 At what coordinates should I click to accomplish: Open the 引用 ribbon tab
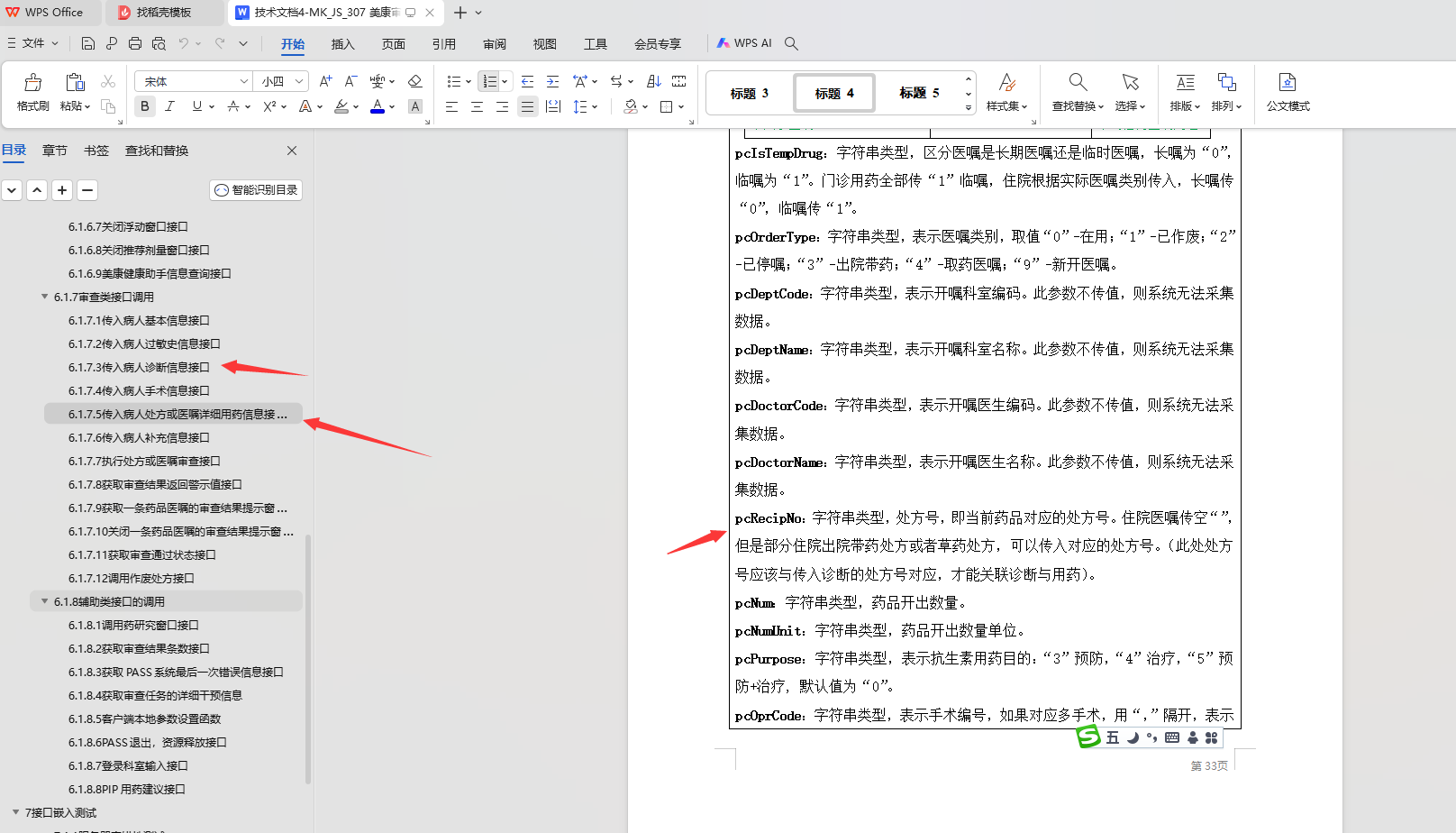click(x=444, y=44)
